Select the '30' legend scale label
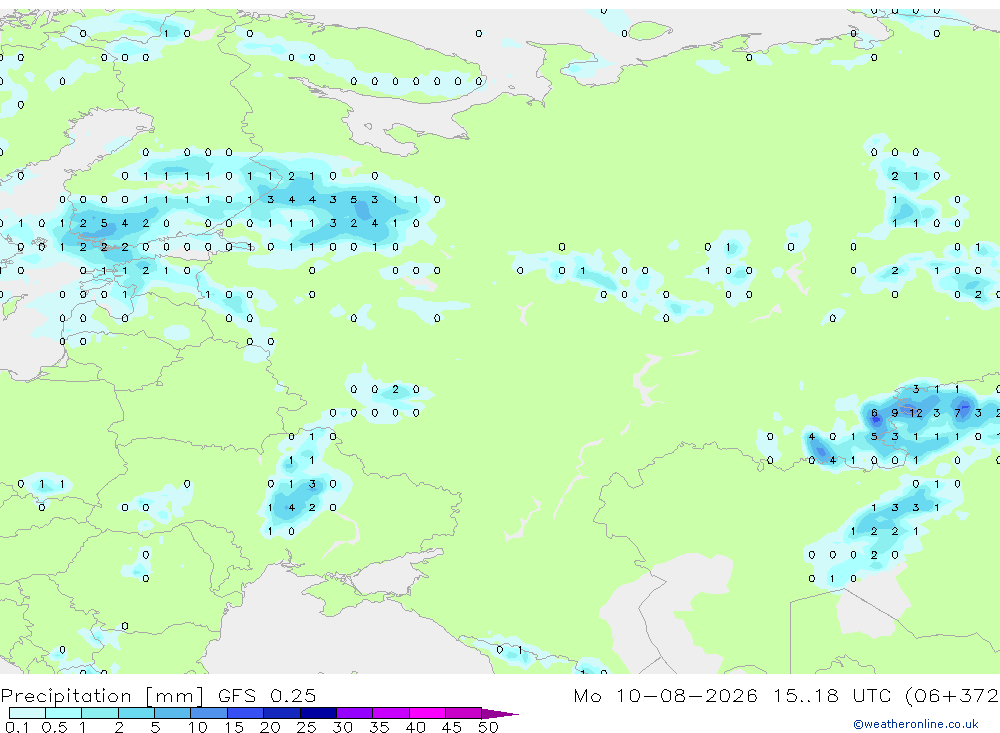The height and width of the screenshot is (733, 1000). pos(342,727)
